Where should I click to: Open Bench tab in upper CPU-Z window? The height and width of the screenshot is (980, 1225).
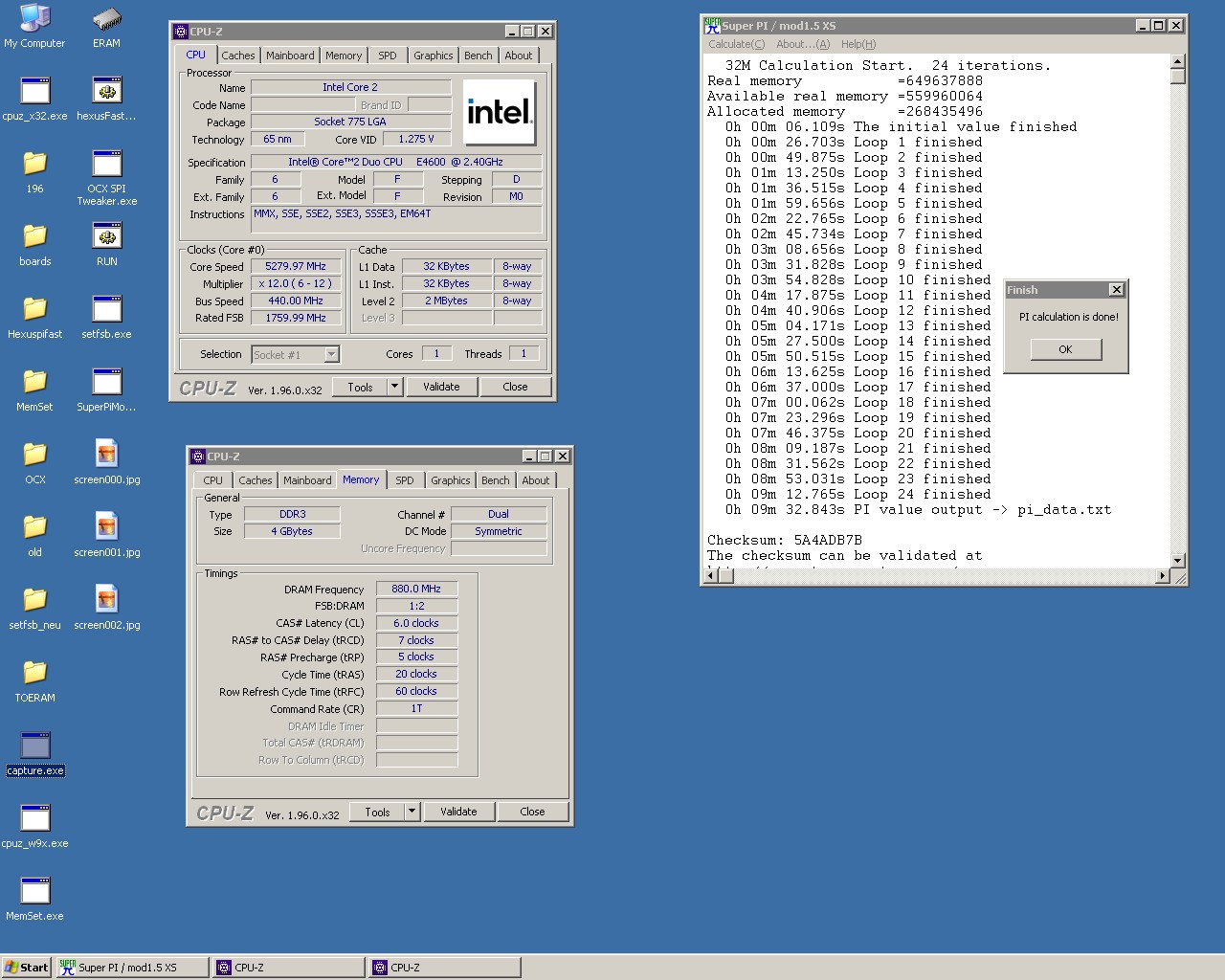tap(479, 56)
